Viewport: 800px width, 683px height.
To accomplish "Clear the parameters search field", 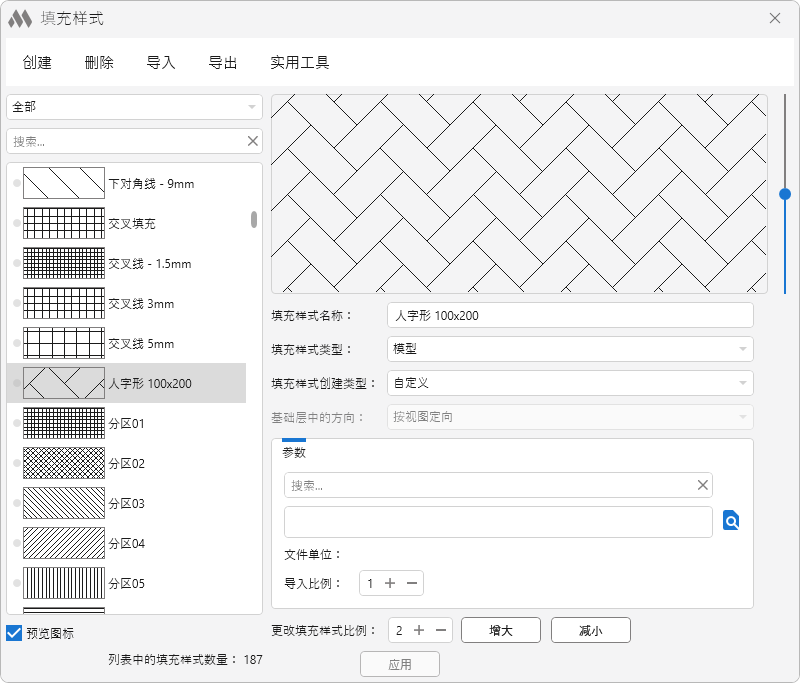I will tap(703, 485).
